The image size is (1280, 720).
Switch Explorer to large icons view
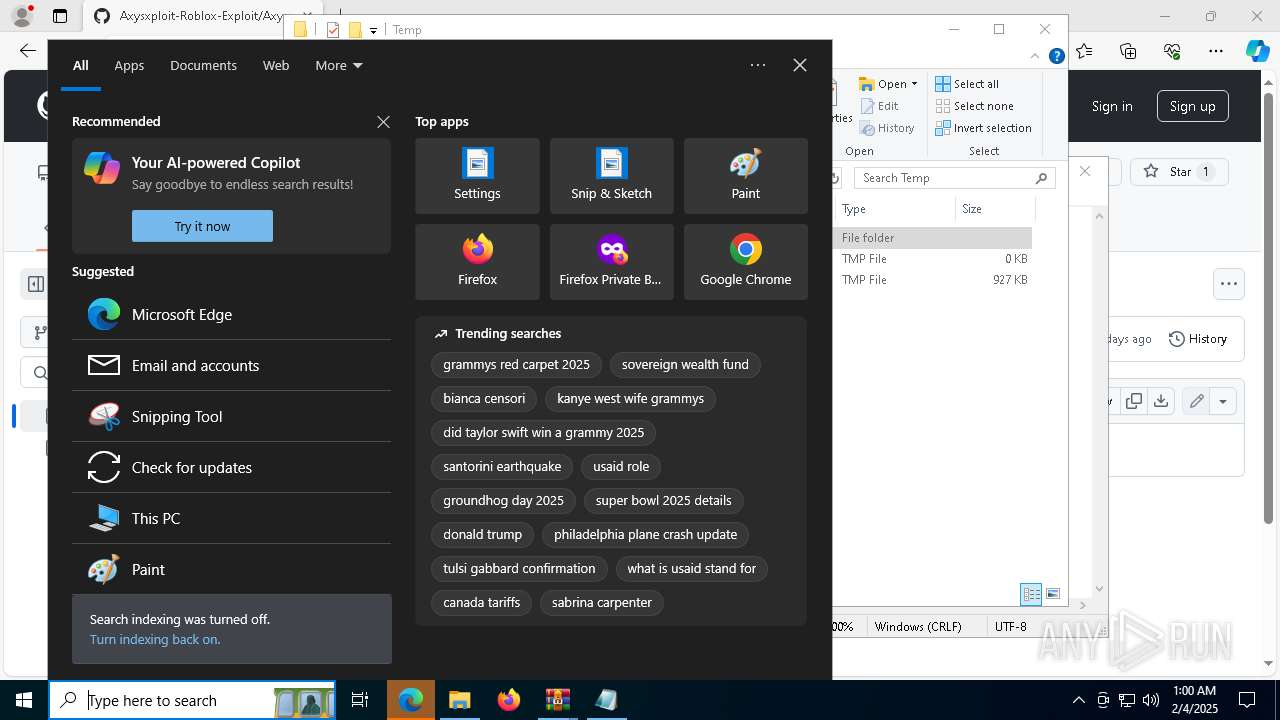[1053, 594]
